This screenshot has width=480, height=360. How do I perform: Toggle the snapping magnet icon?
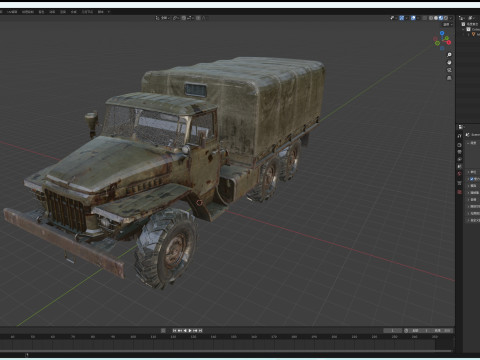[x=184, y=18]
